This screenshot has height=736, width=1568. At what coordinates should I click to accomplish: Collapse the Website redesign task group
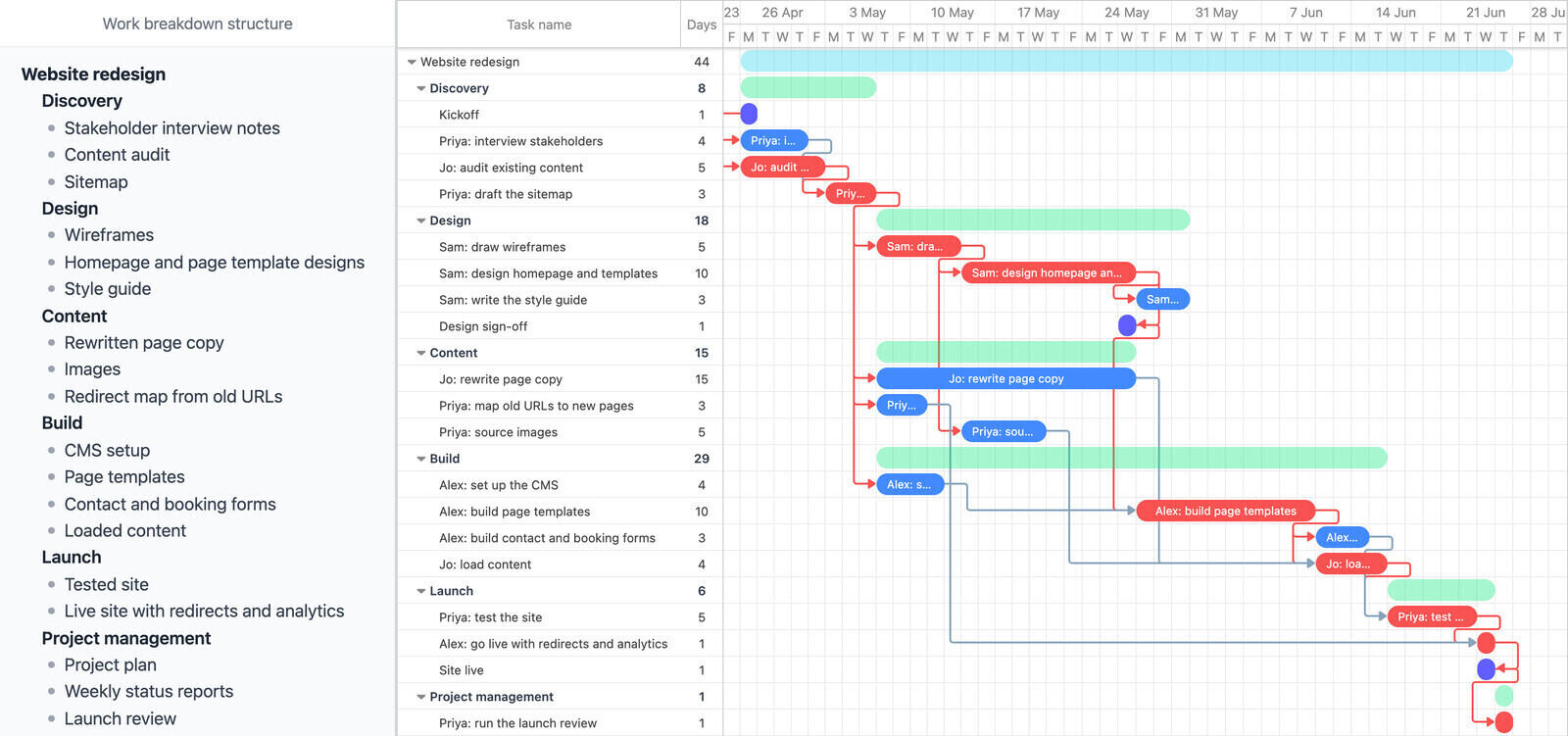coord(412,62)
